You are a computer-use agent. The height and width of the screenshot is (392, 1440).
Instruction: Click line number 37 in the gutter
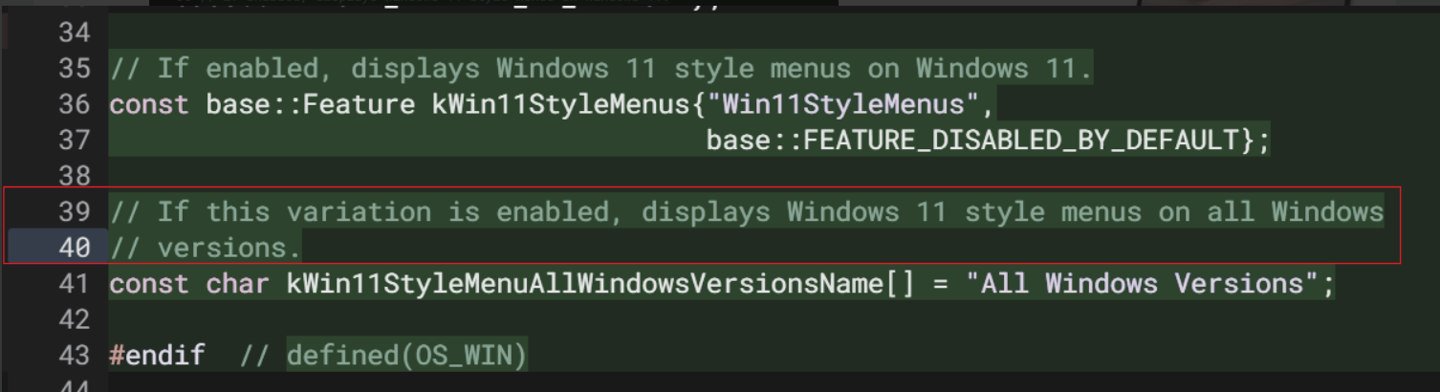[x=74, y=140]
